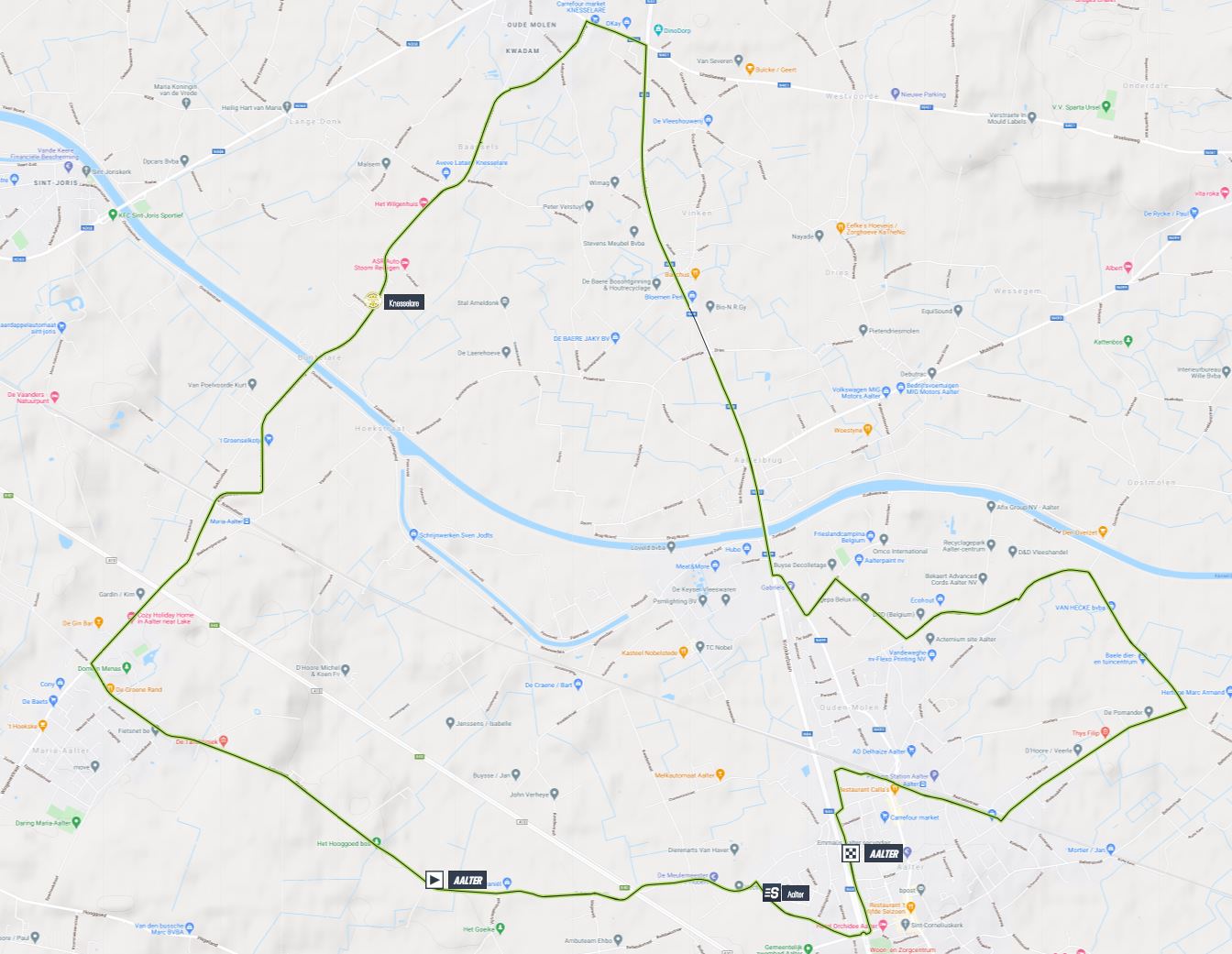Select the Buicke / Geert restaurant pin
This screenshot has width=1232, height=954.
click(x=749, y=69)
